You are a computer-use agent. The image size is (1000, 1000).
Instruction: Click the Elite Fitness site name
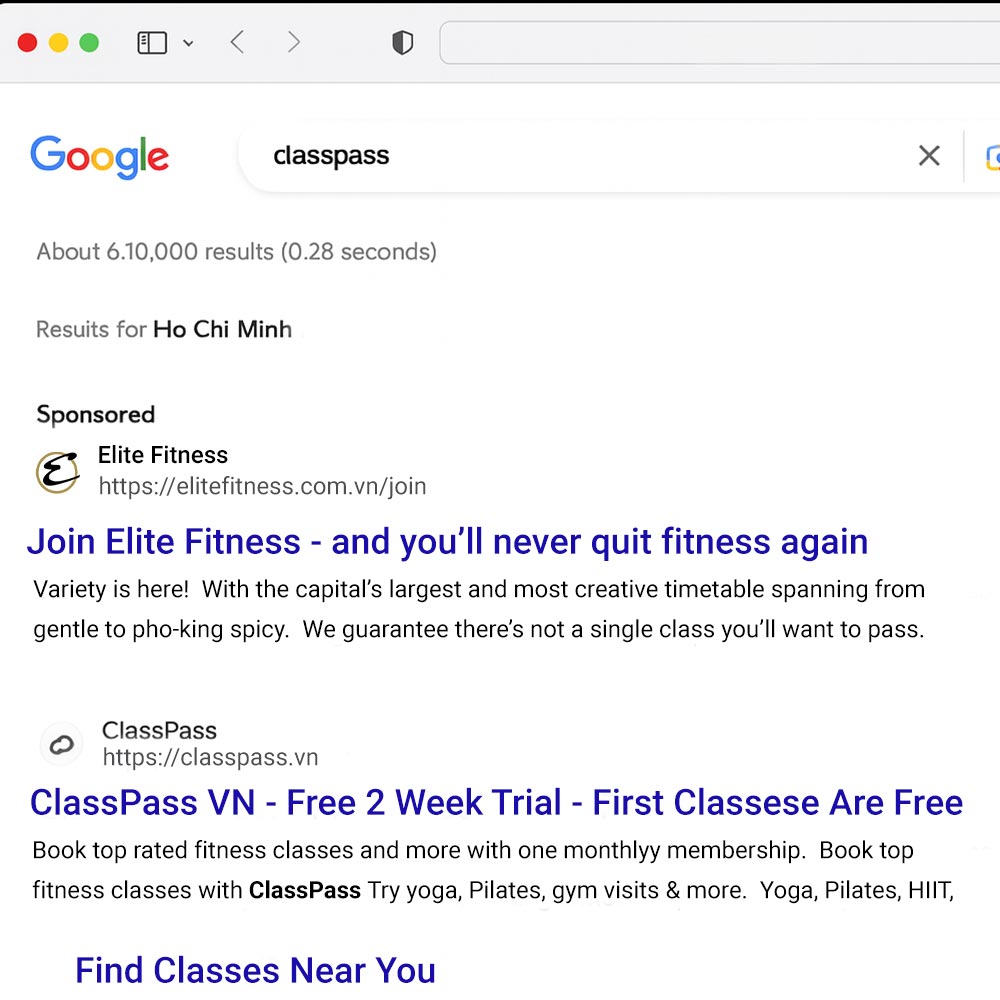pyautogui.click(x=163, y=456)
